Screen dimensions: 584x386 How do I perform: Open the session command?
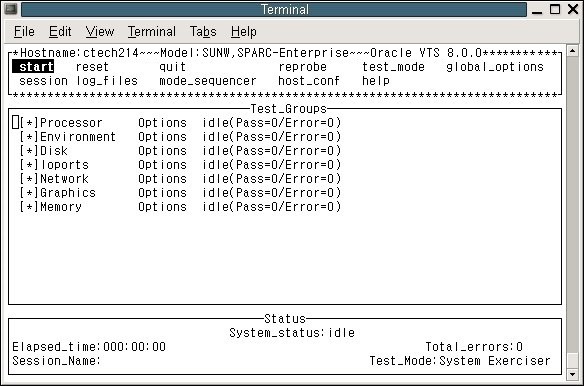[43, 81]
